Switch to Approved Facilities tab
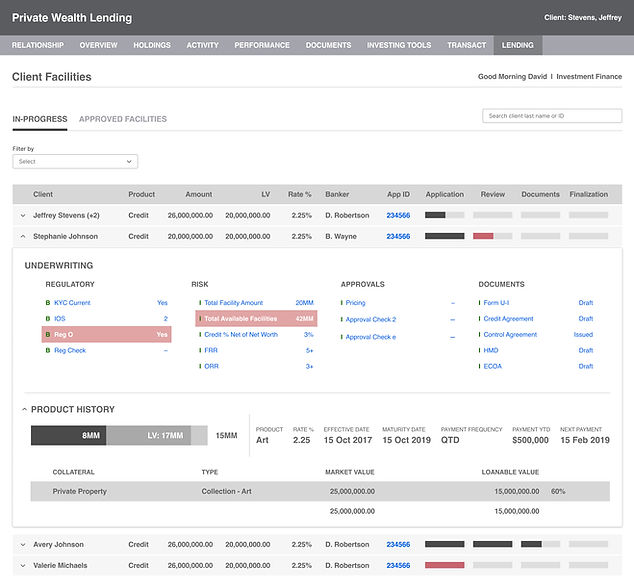 coord(123,119)
